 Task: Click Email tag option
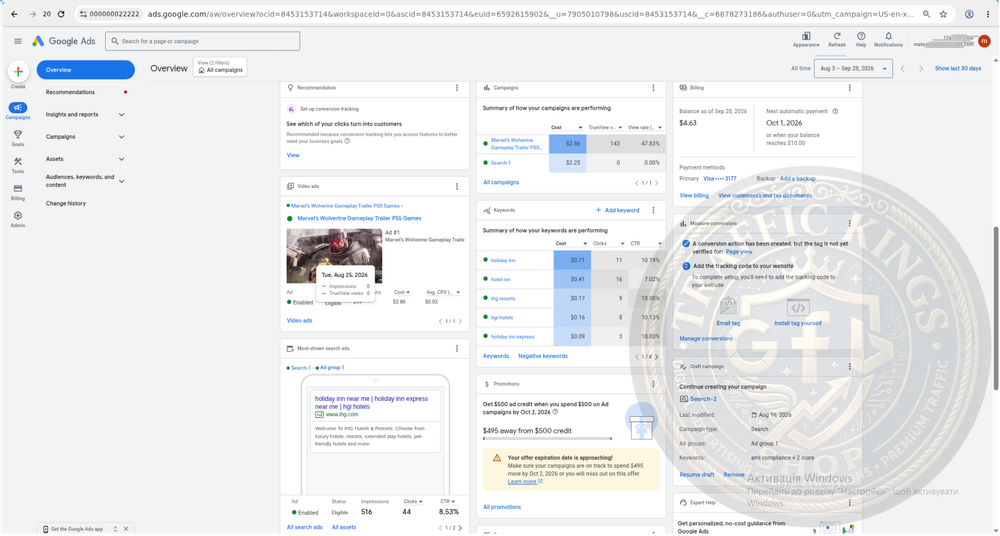point(728,312)
